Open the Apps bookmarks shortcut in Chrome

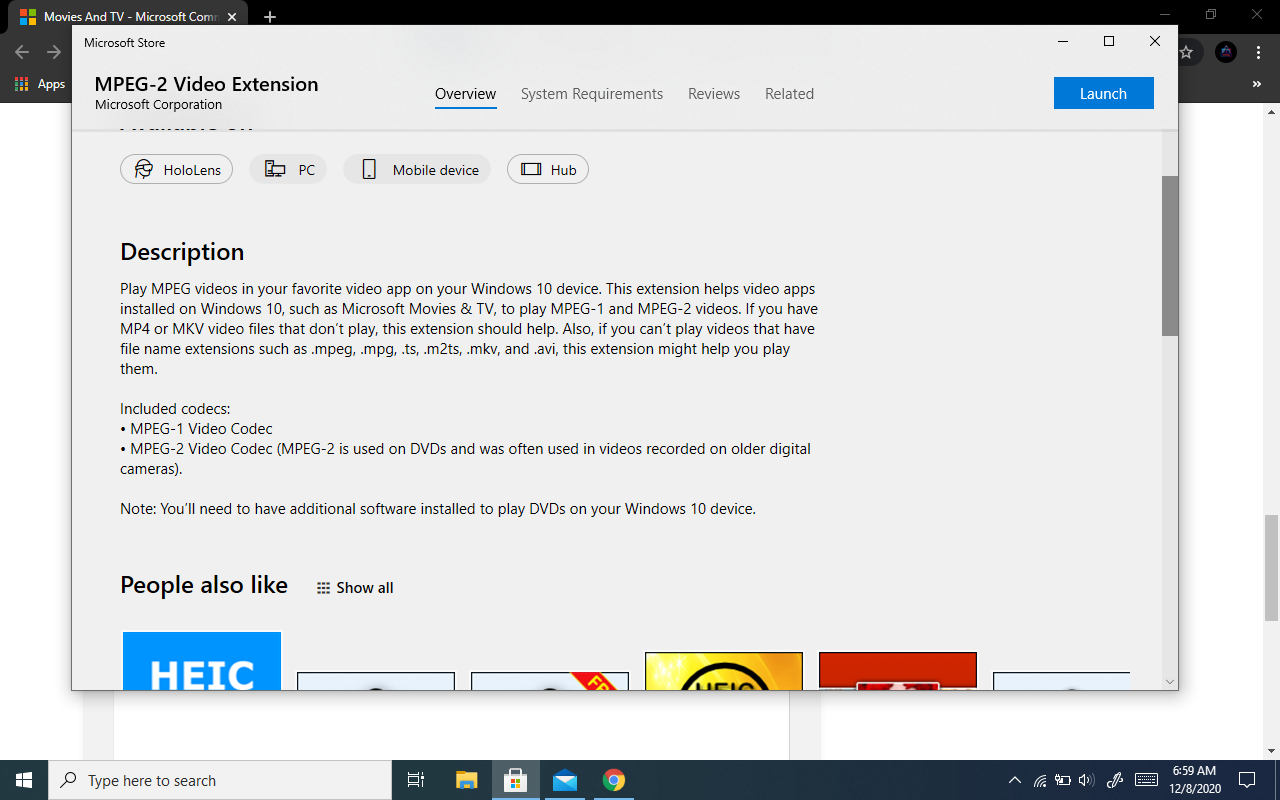coord(40,85)
